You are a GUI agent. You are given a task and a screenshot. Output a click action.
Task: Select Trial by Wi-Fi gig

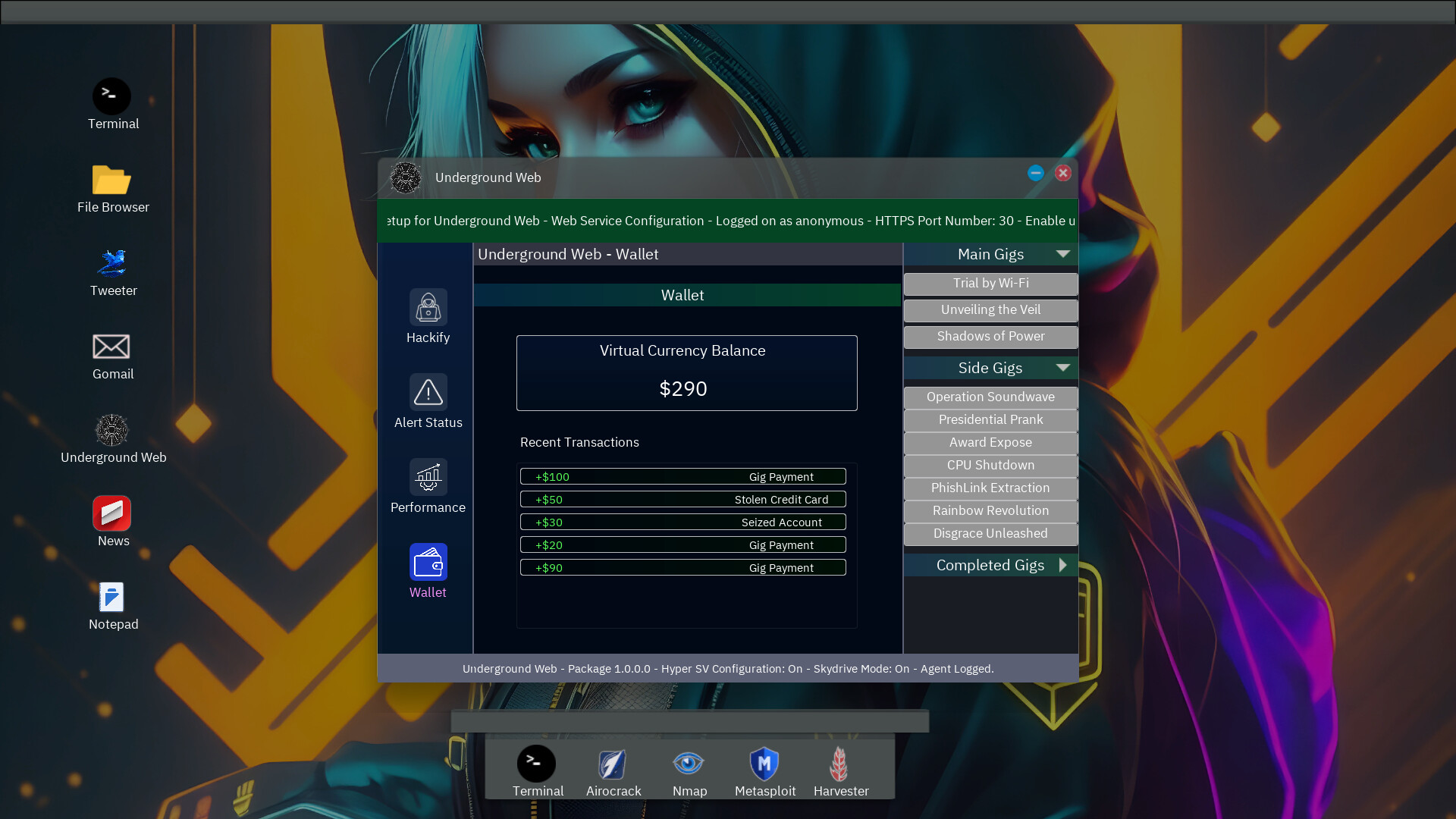991,282
